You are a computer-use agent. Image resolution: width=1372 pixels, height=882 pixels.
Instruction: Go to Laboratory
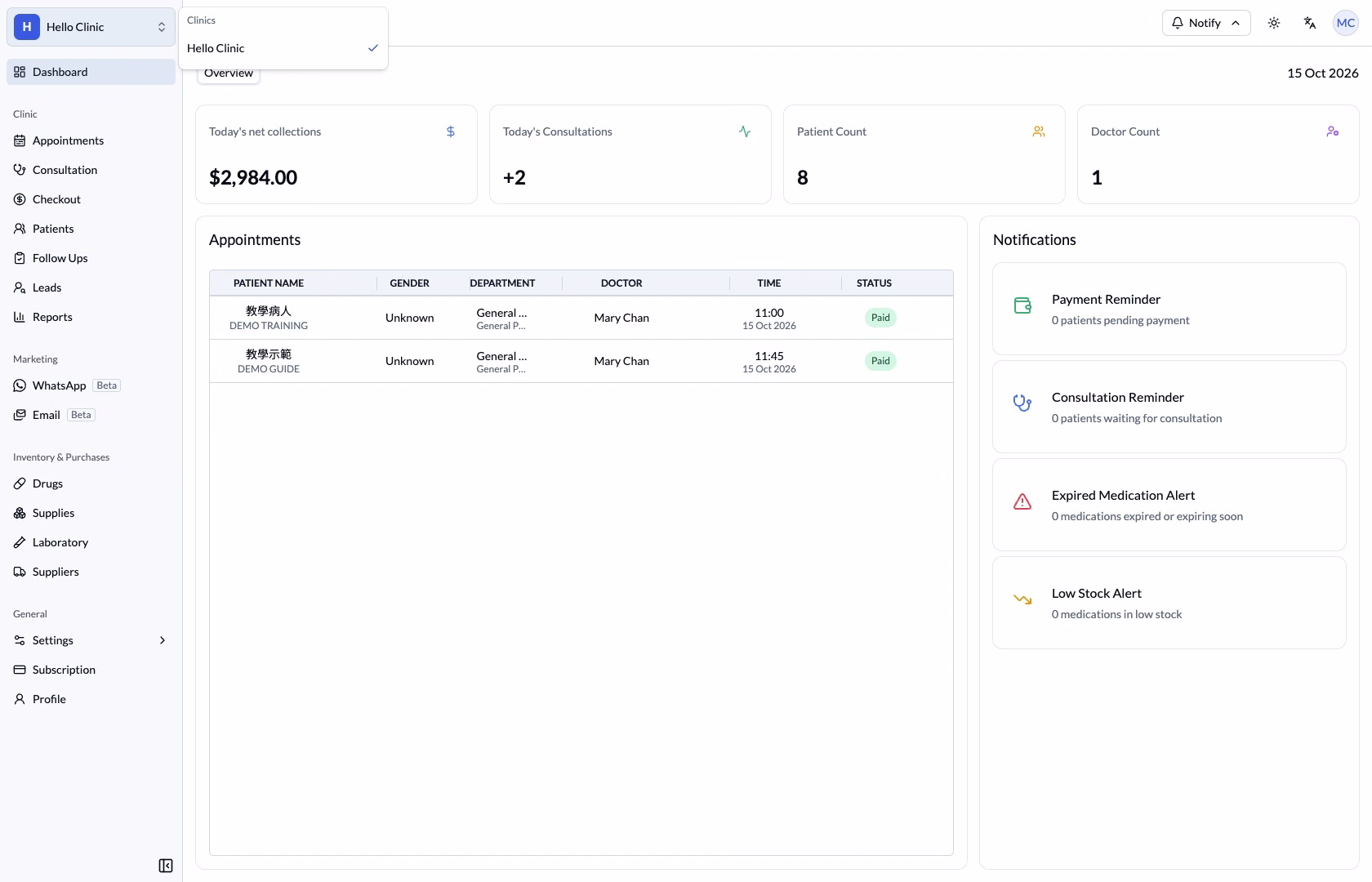(x=91, y=542)
